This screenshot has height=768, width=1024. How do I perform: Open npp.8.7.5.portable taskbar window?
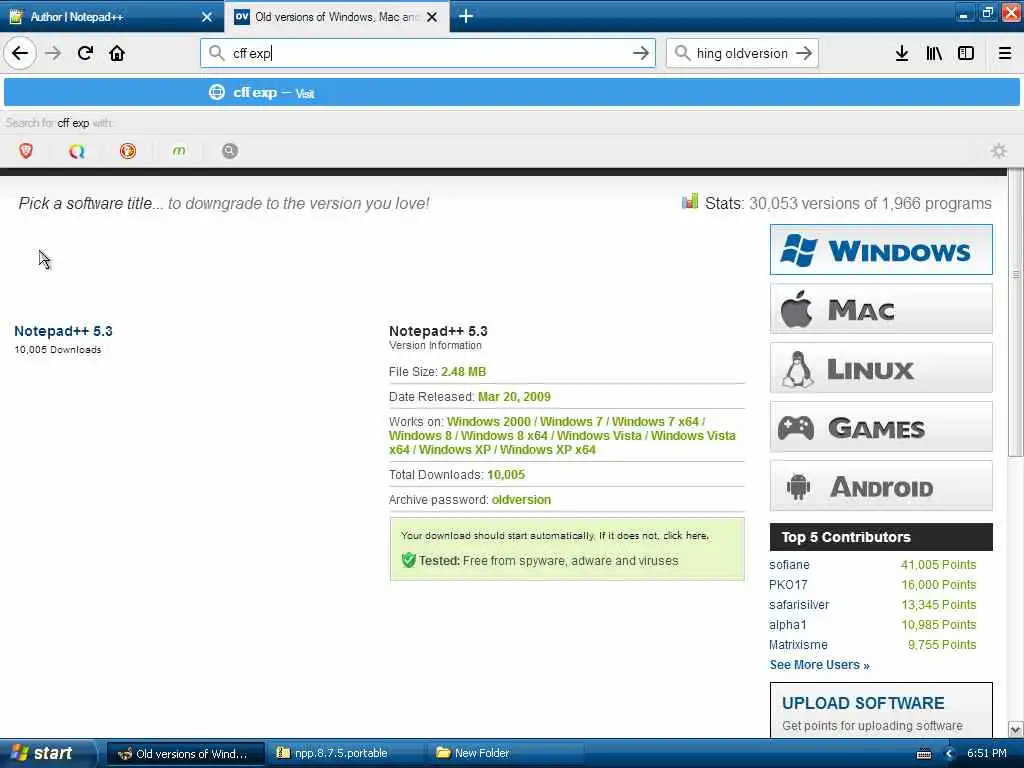[x=345, y=754]
